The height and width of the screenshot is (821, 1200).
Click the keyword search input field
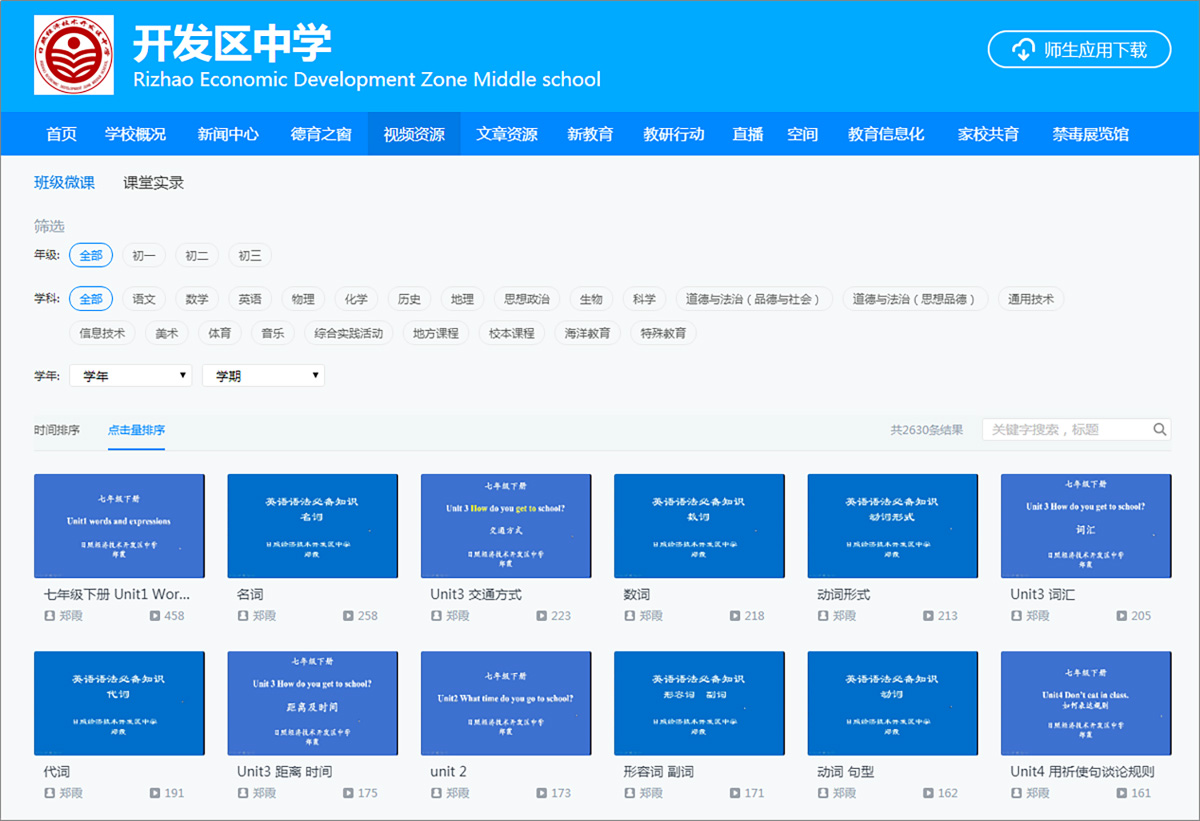[1065, 430]
